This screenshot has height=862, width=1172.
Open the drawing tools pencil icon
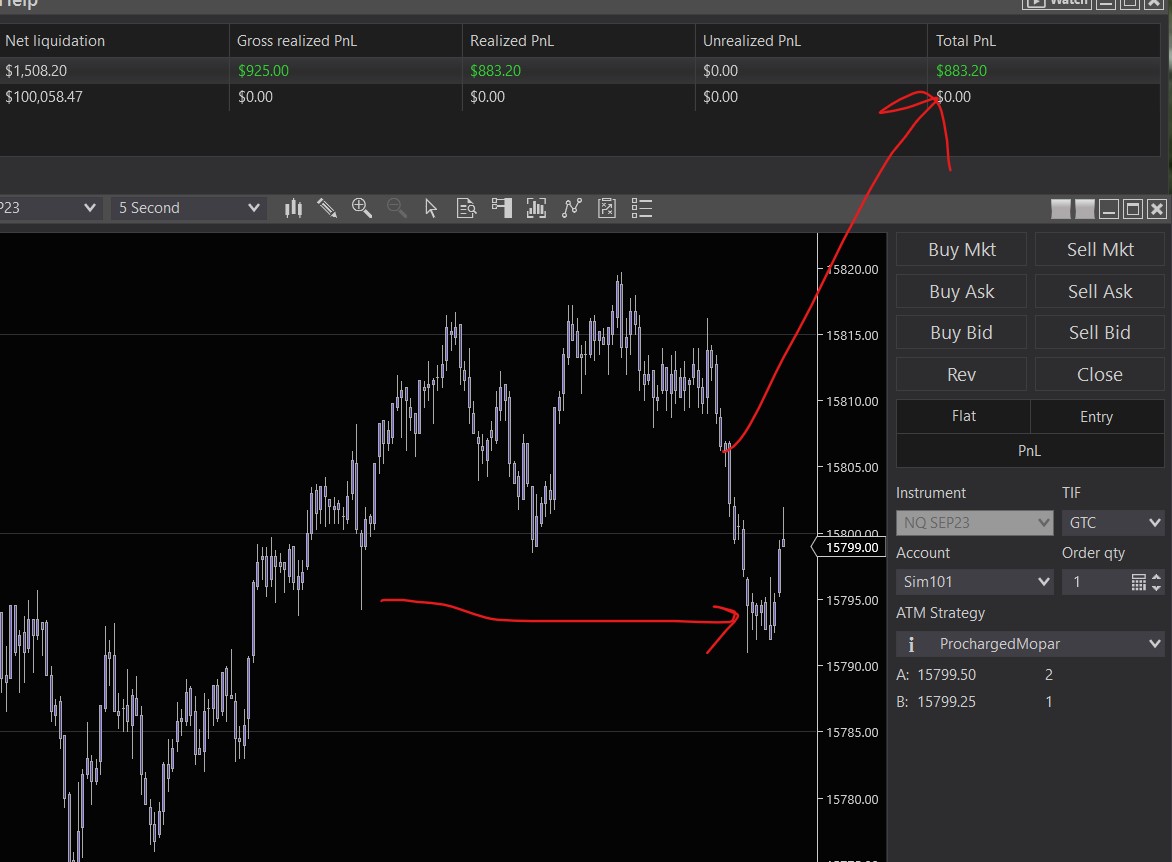click(x=327, y=208)
